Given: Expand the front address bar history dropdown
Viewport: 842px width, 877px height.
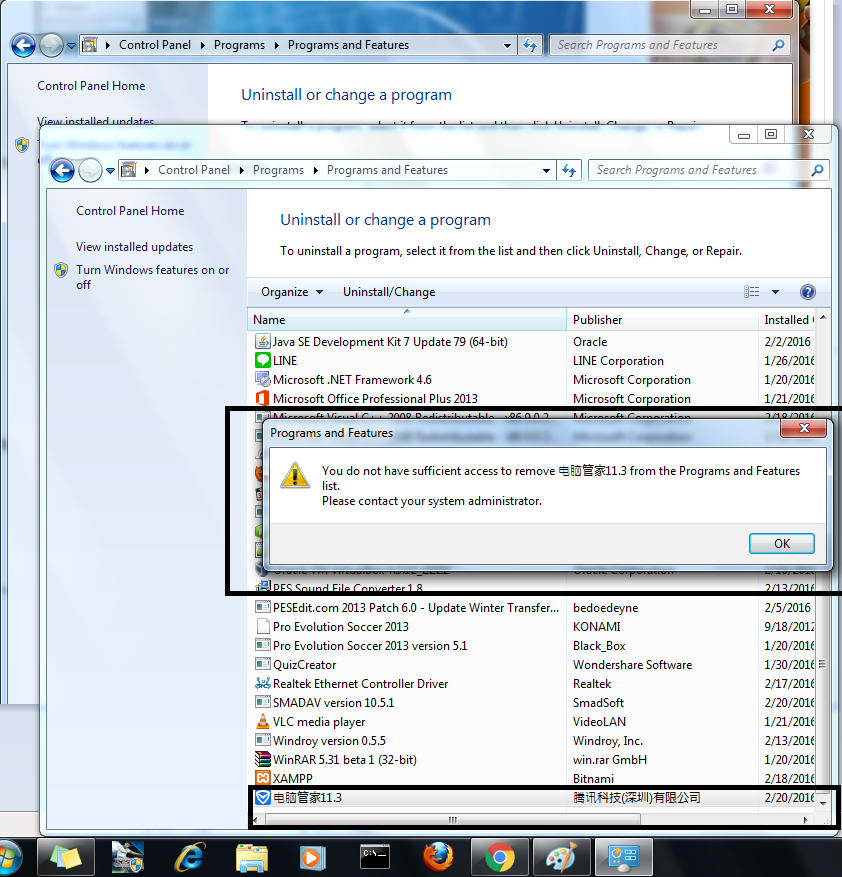Looking at the screenshot, I should click(x=547, y=170).
